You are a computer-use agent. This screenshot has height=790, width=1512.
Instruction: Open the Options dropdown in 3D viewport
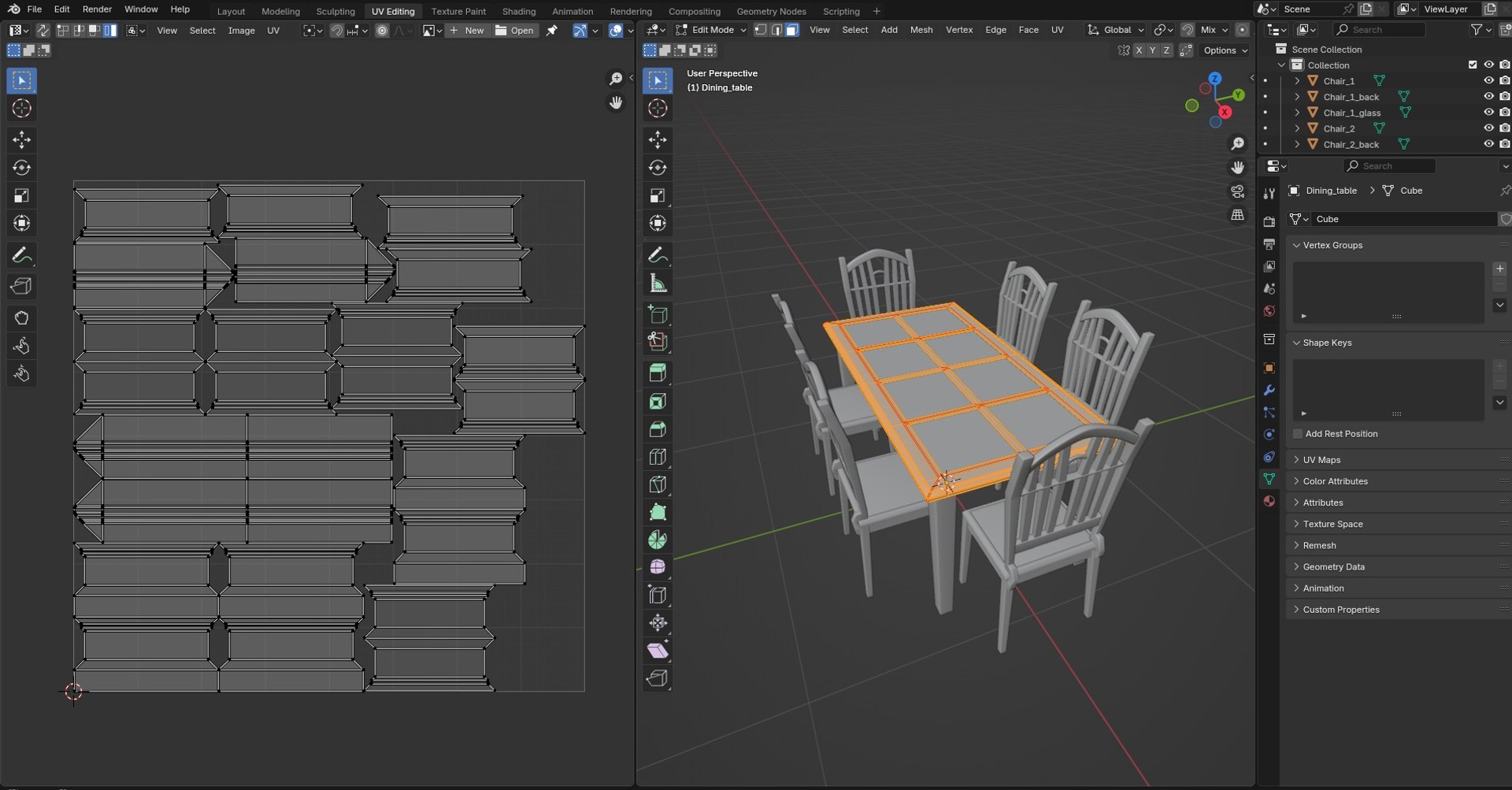1225,50
